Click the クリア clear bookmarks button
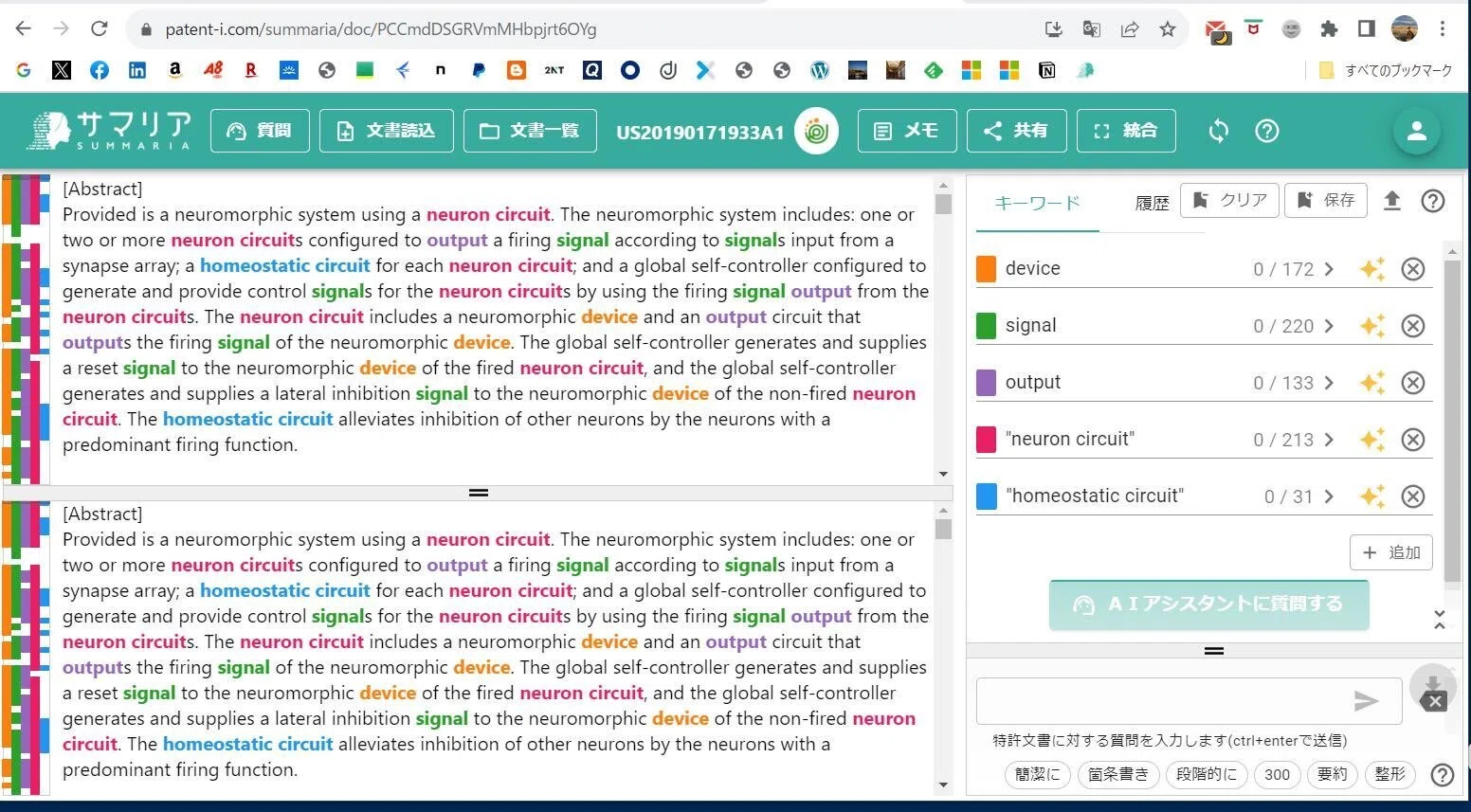The image size is (1471, 812). 1230,200
